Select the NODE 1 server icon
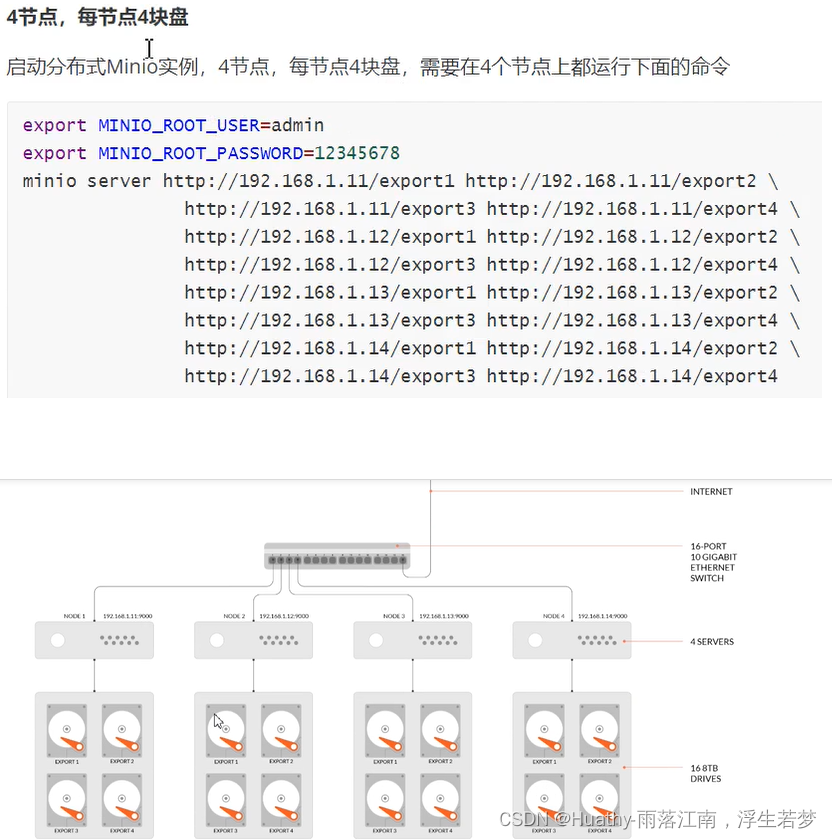Screen dimensions: 832x839 [93, 640]
